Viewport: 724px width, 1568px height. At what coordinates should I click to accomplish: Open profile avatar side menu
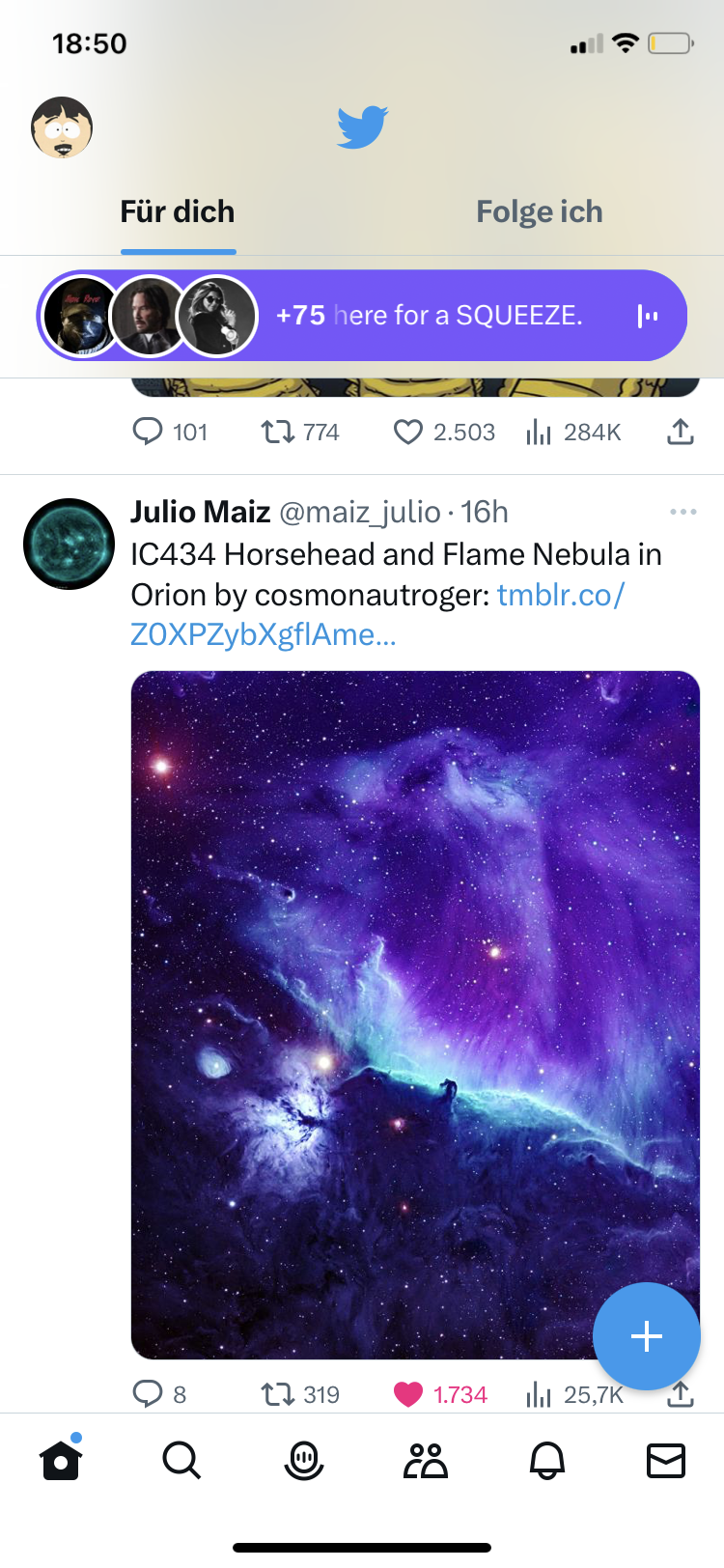tap(62, 126)
